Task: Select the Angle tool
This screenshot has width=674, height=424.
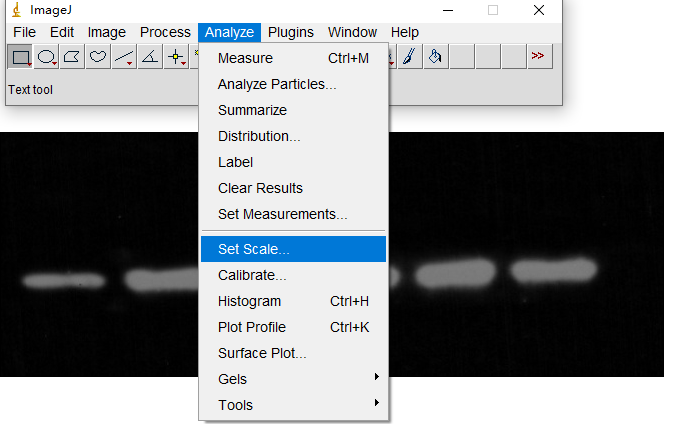Action: [x=150, y=58]
